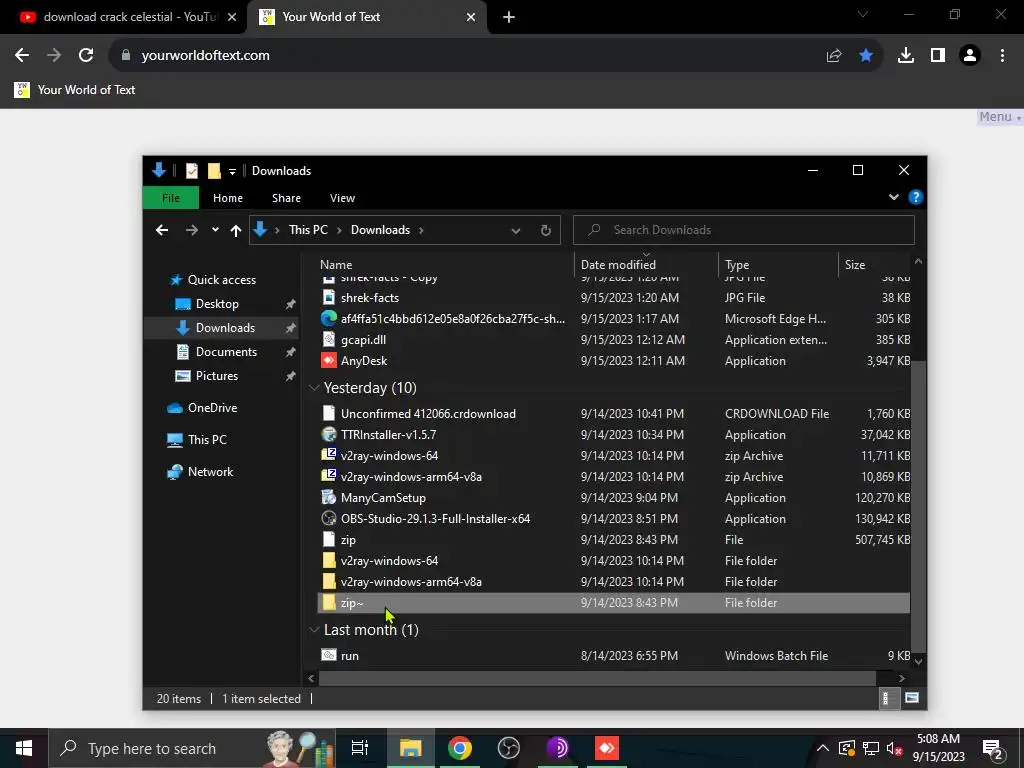The height and width of the screenshot is (768, 1024).
Task: Open Chrome downloads icon
Action: click(x=906, y=56)
